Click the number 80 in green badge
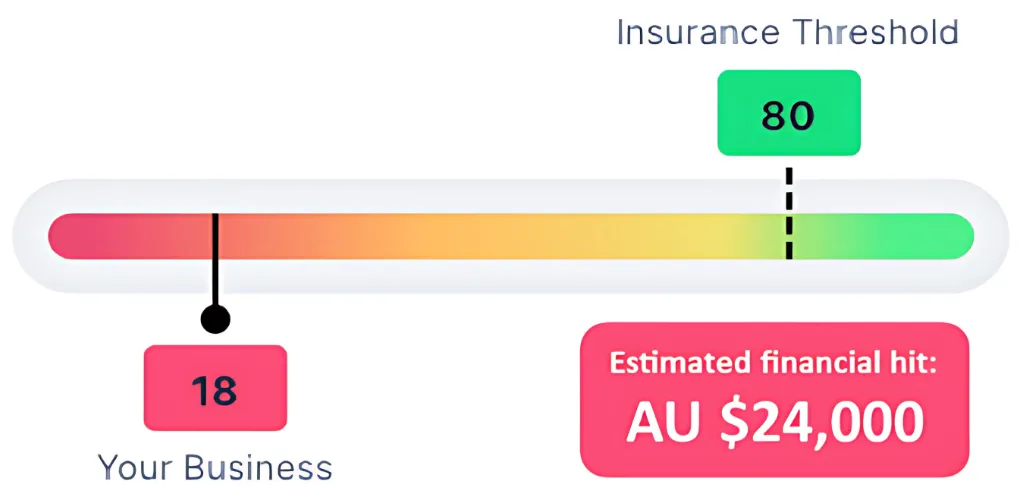The width and height of the screenshot is (1027, 499). (789, 115)
